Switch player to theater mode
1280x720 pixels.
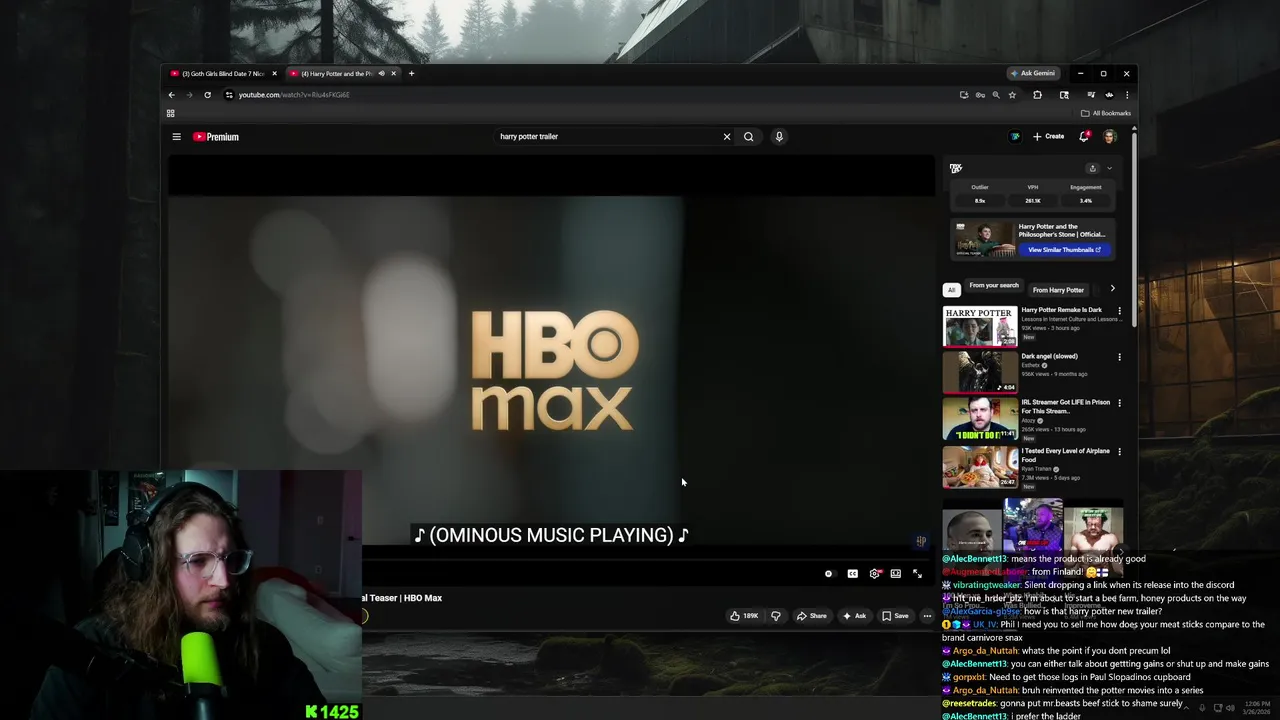(x=896, y=574)
